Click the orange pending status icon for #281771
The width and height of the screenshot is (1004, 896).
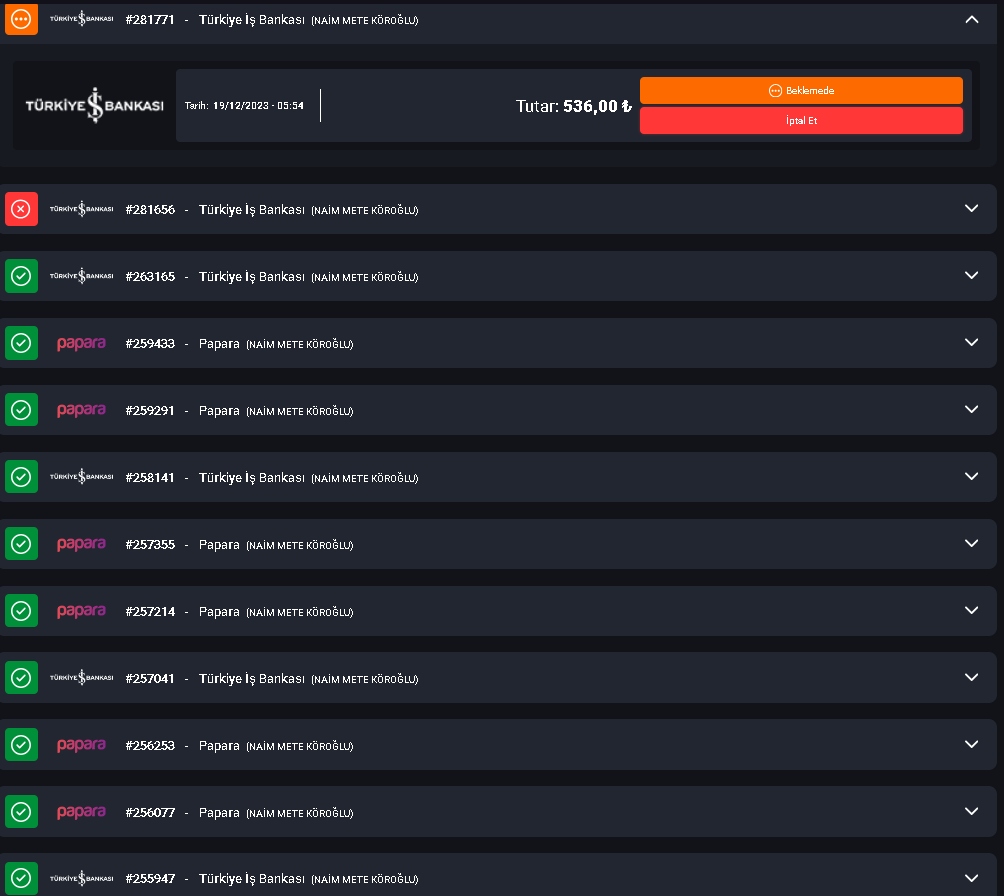click(21, 19)
